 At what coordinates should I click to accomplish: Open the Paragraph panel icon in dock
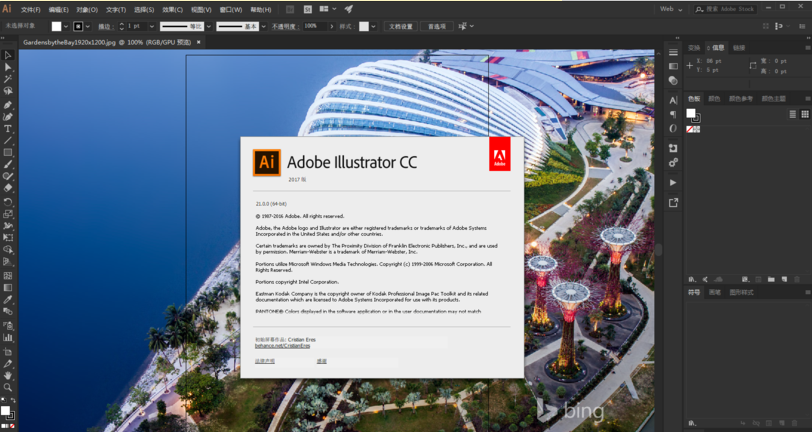click(x=673, y=114)
